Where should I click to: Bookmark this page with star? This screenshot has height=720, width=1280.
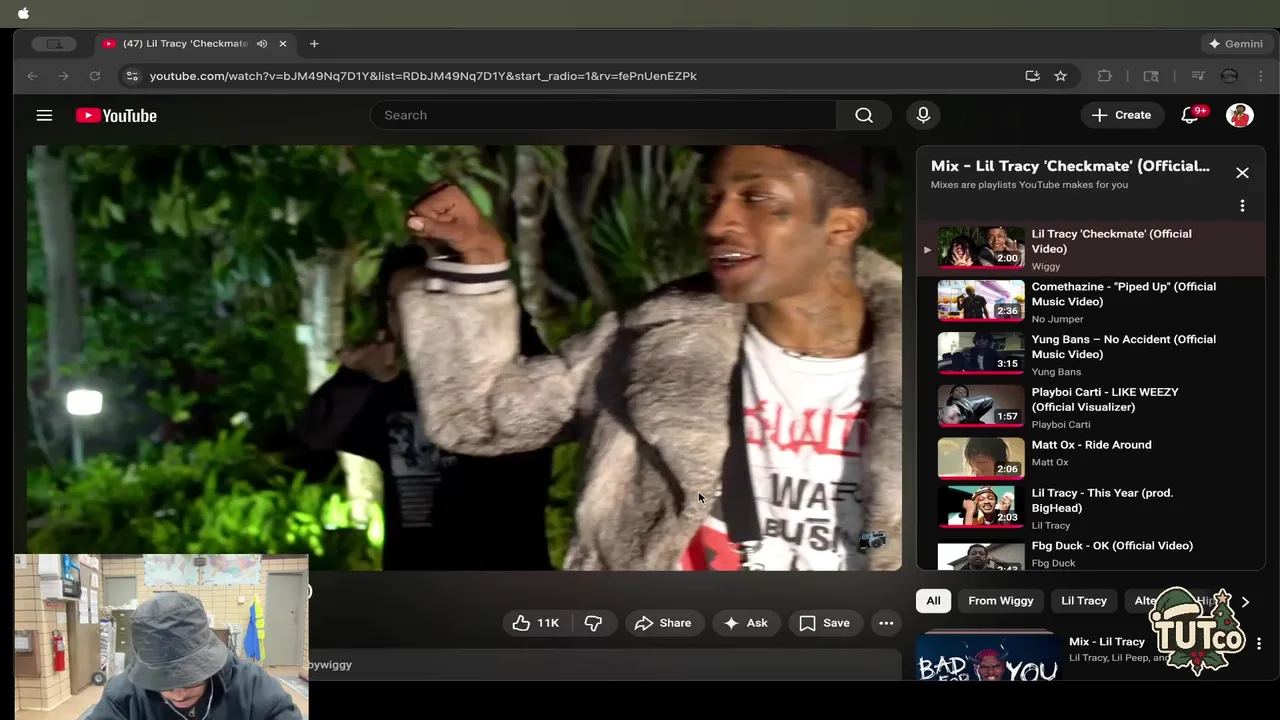(1060, 76)
